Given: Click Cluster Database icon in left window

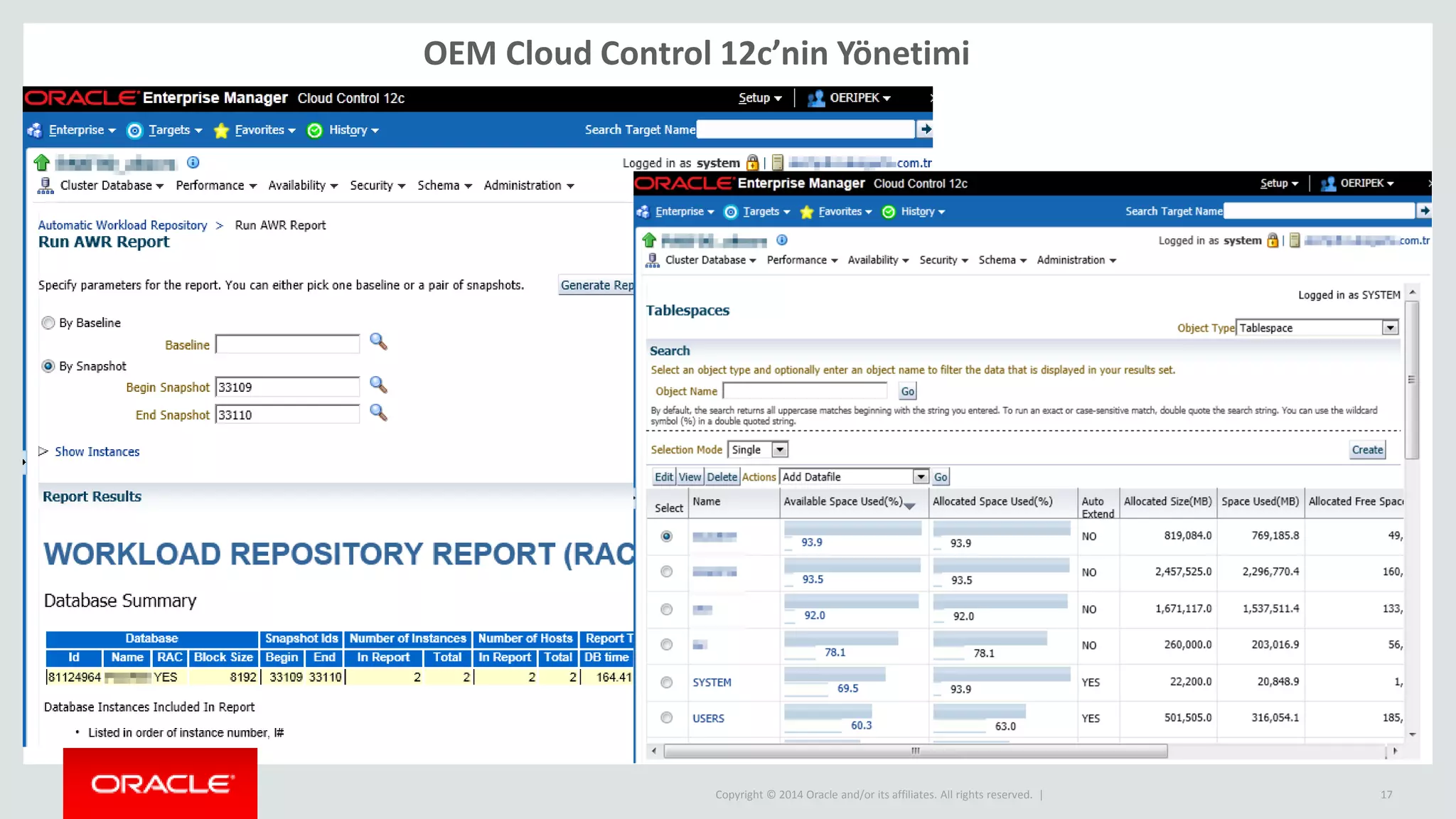Looking at the screenshot, I should click(x=45, y=186).
